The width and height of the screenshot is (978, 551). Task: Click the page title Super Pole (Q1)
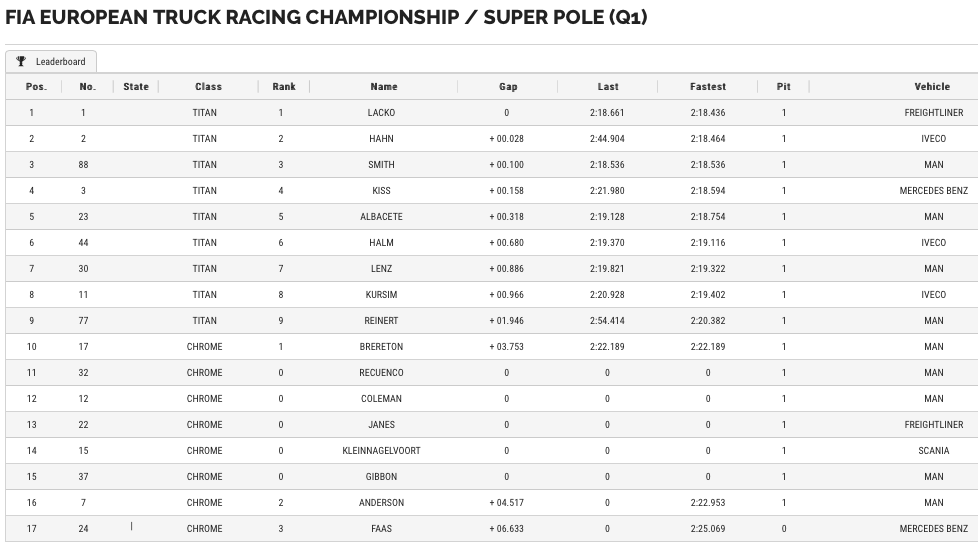566,17
